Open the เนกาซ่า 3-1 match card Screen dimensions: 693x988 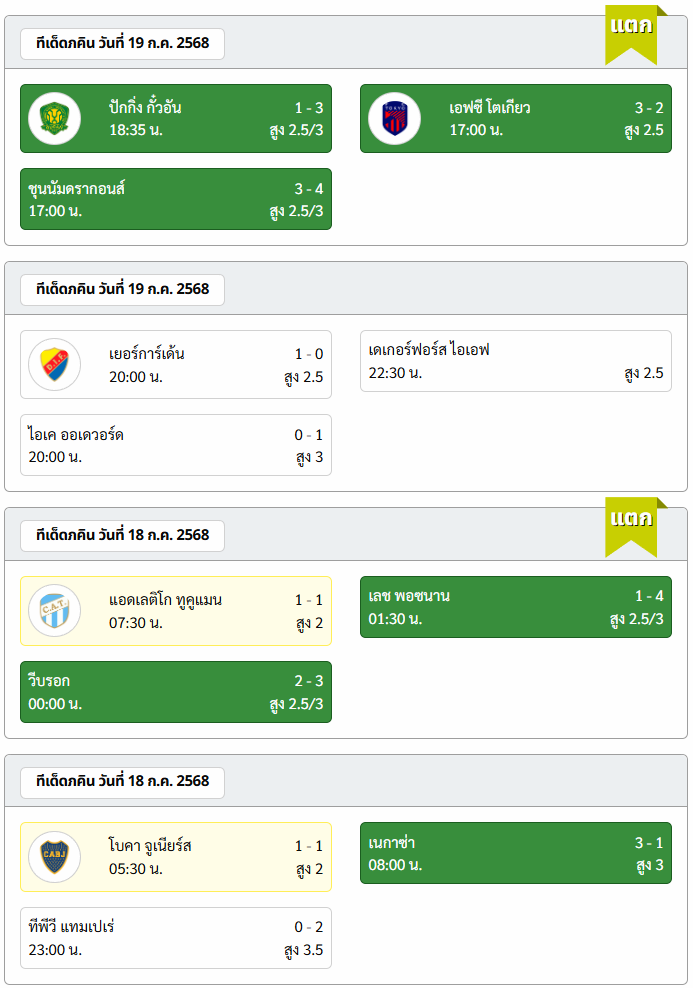(x=515, y=853)
